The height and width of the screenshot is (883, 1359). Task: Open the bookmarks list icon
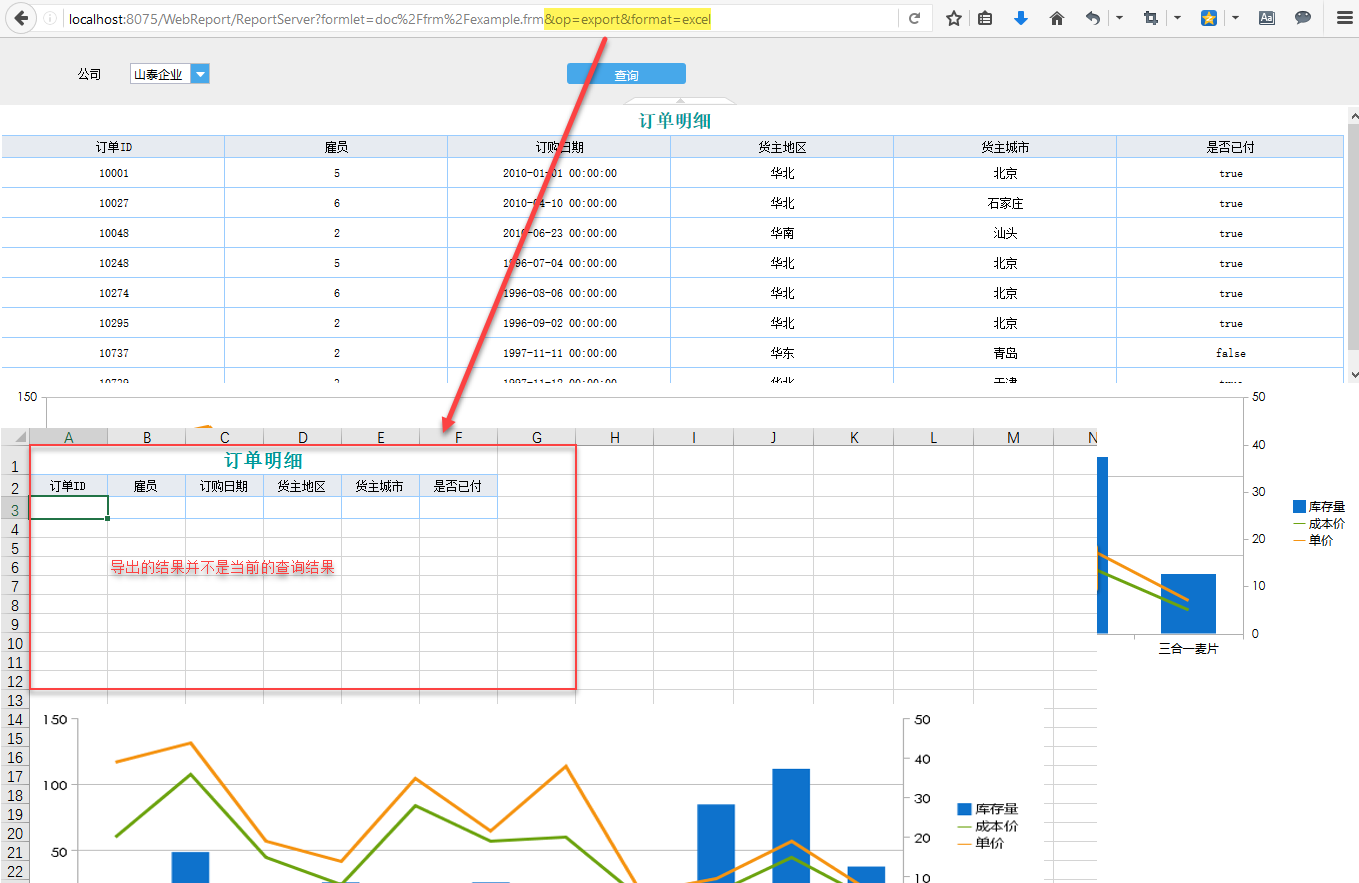985,18
